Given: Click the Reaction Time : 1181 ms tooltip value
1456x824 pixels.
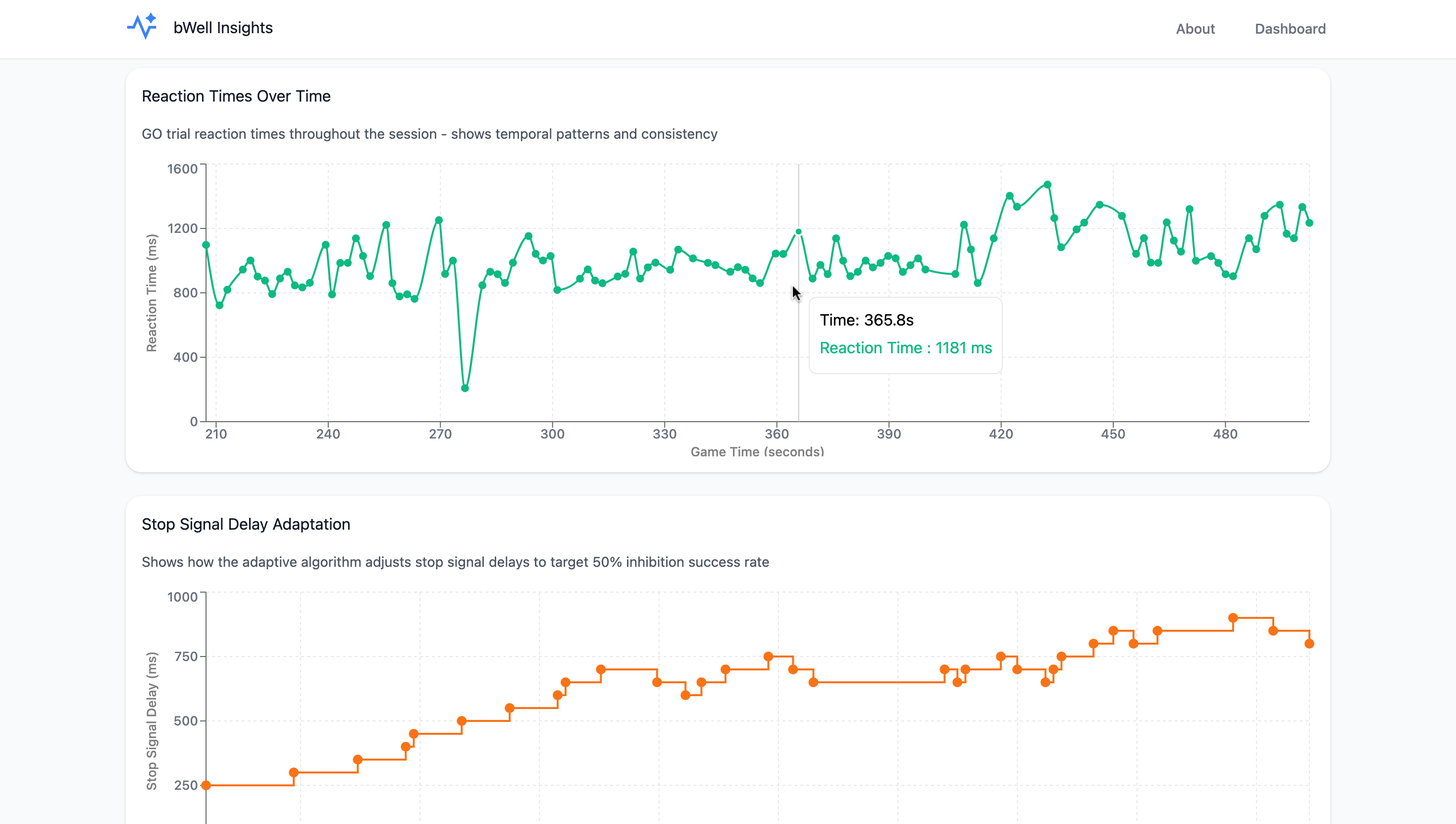Looking at the screenshot, I should click(x=906, y=348).
